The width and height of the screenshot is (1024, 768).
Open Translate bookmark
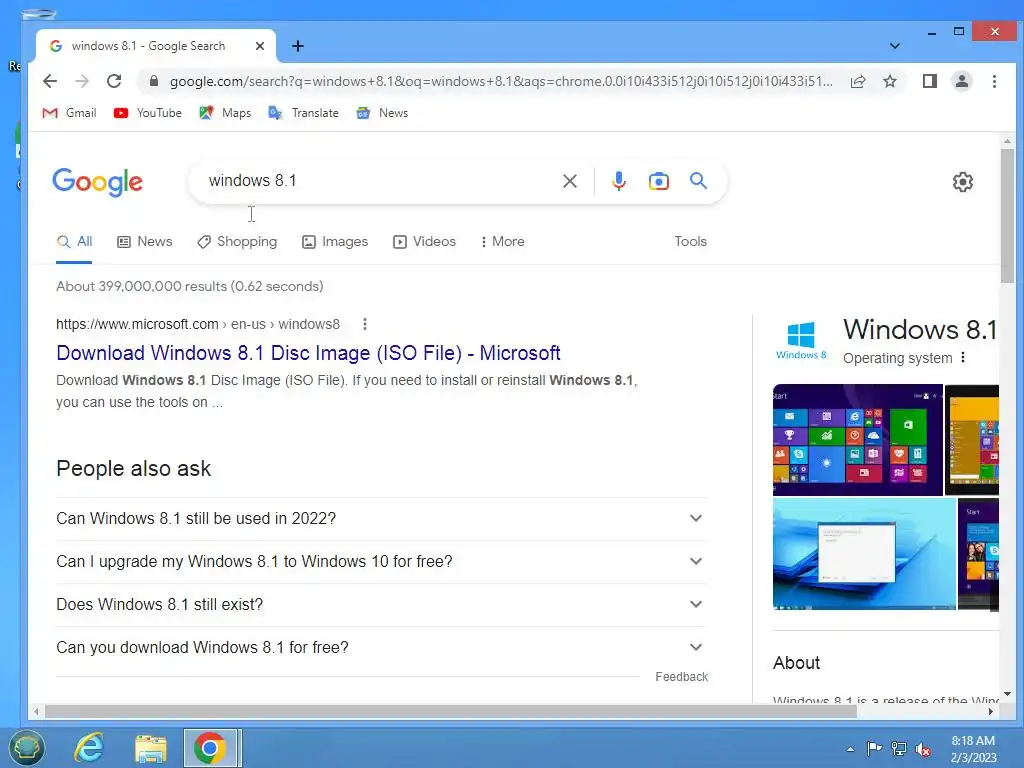304,113
